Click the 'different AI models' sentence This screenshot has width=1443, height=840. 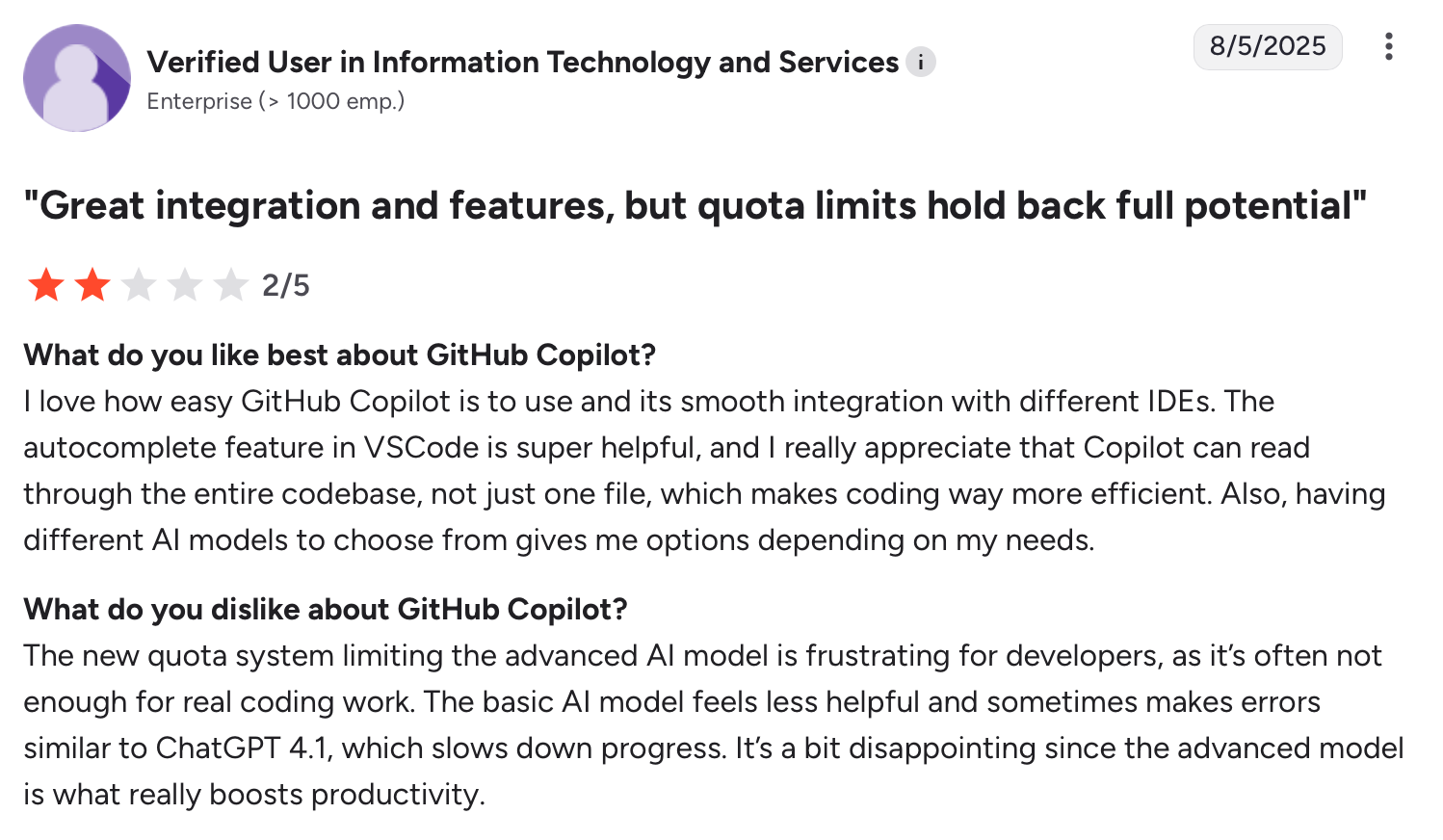coord(559,539)
